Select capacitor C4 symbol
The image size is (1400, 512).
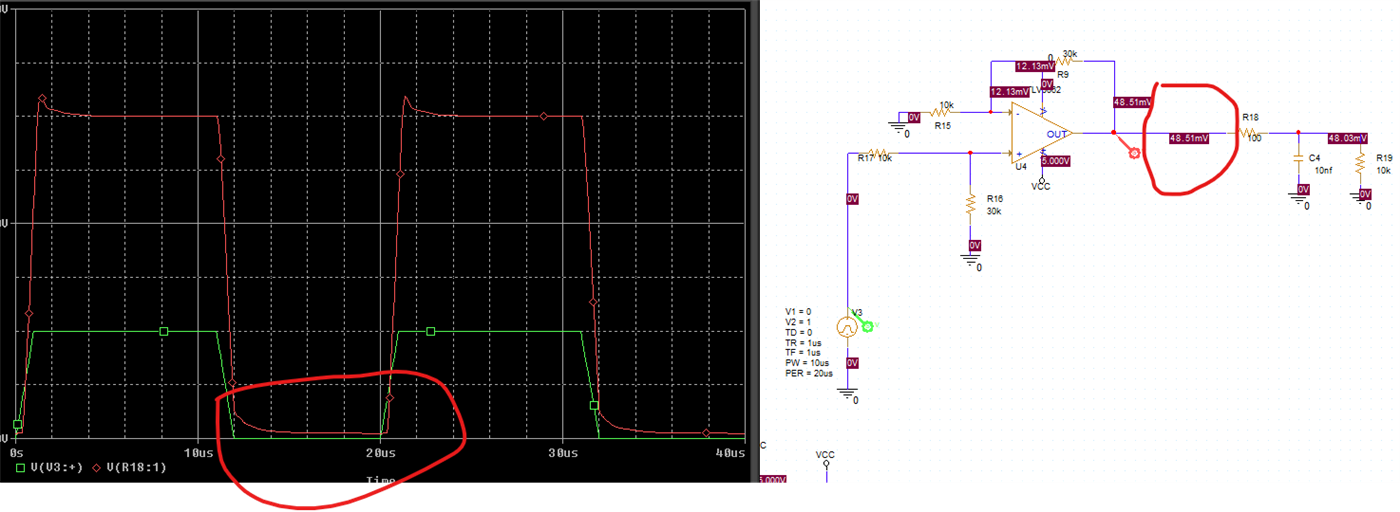pyautogui.click(x=1297, y=158)
